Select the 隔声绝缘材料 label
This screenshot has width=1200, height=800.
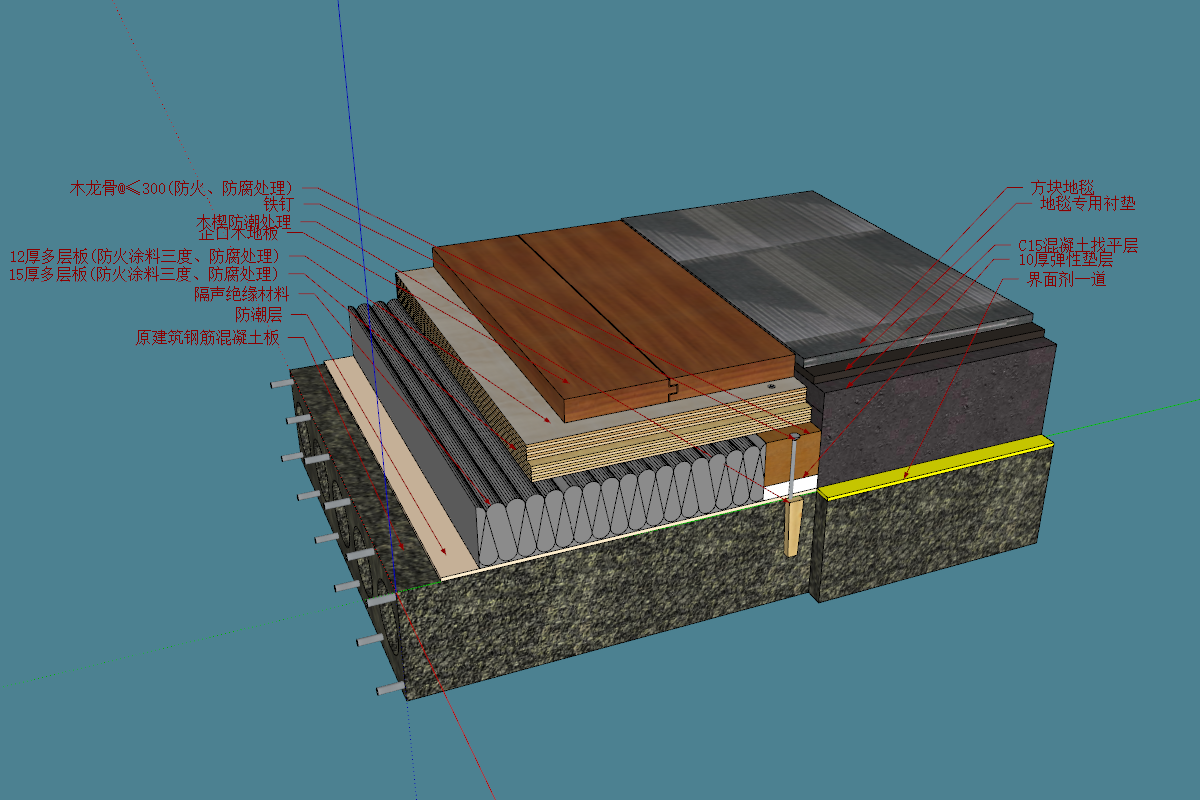[x=241, y=294]
